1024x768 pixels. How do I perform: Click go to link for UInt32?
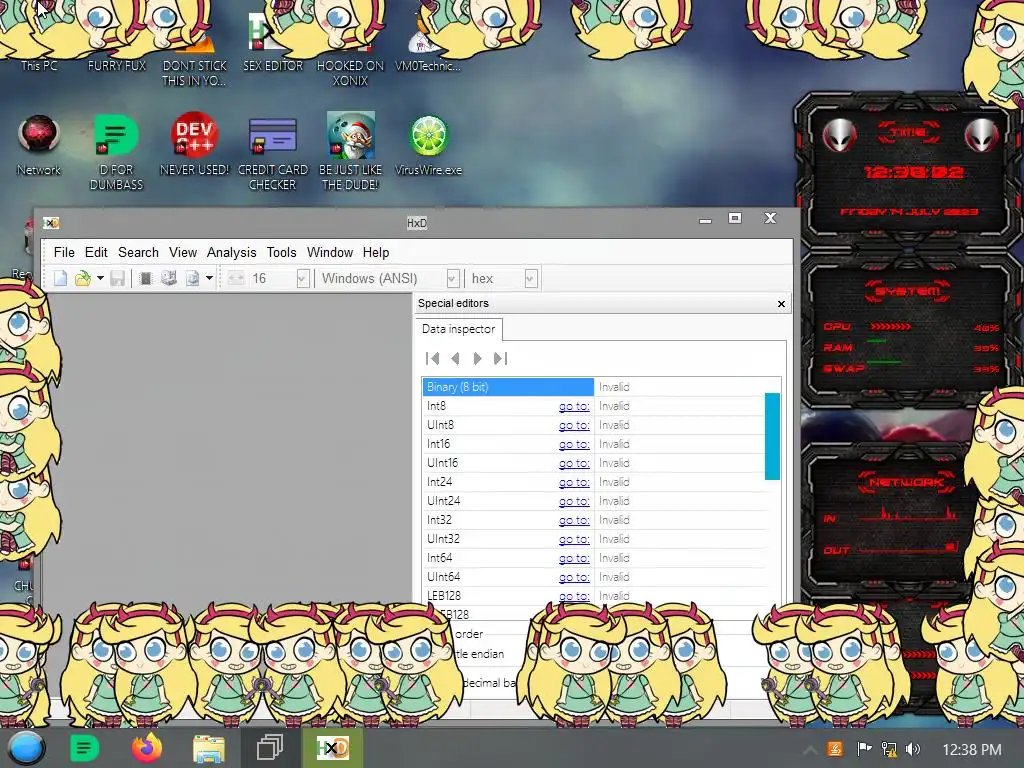574,539
